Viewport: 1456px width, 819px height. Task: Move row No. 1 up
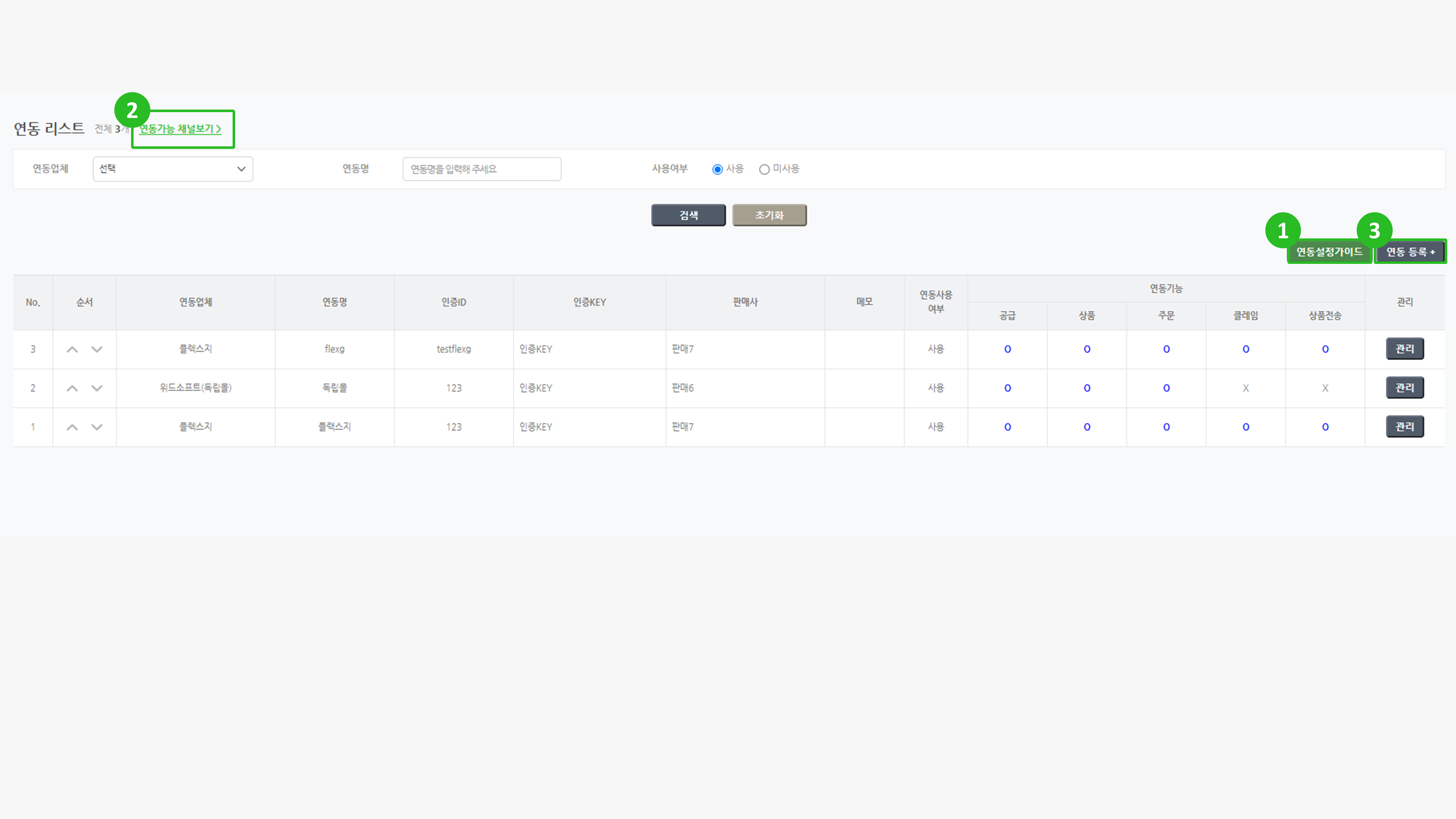[x=72, y=427]
